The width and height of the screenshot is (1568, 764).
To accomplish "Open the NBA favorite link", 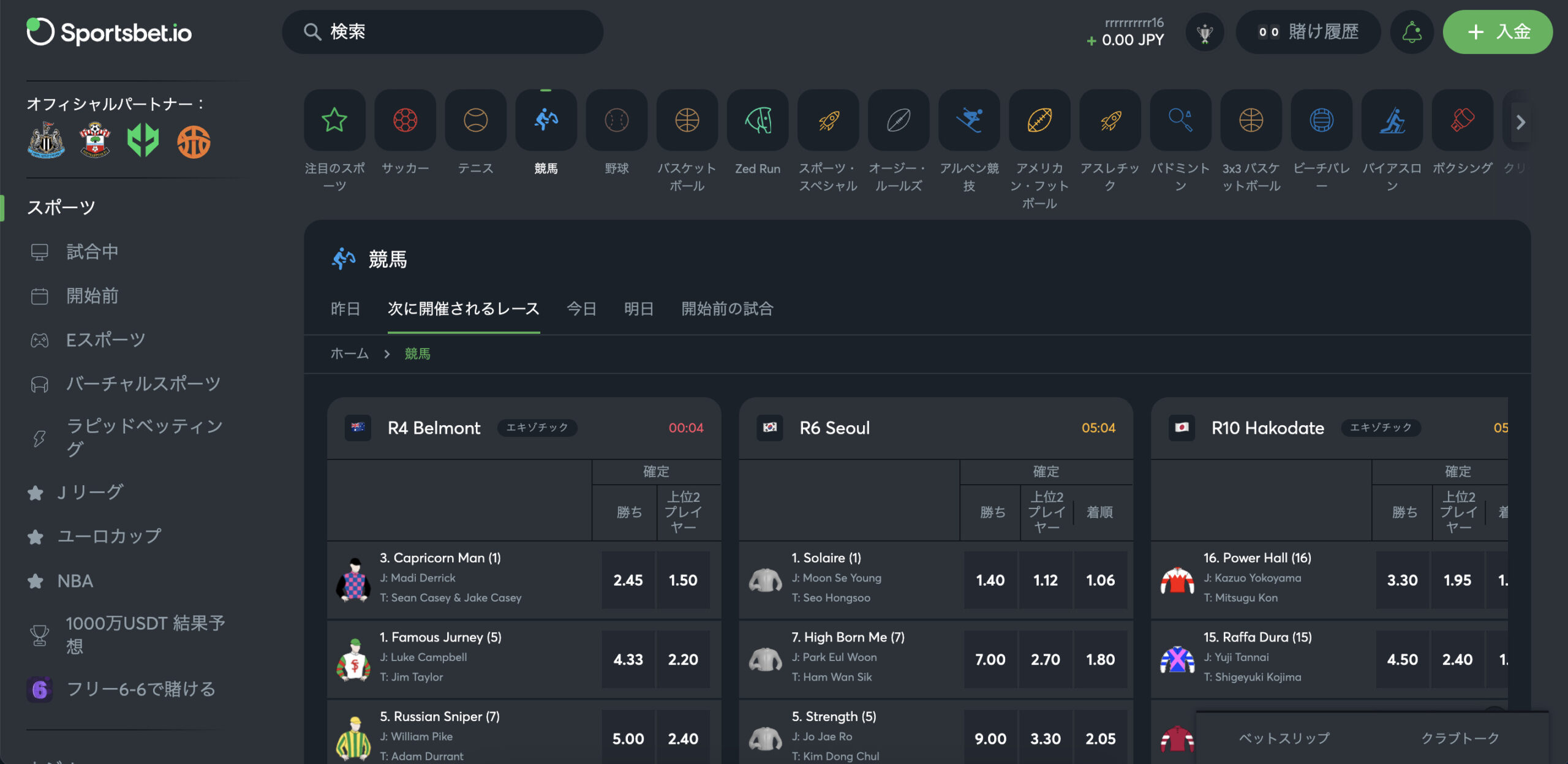I will coord(75,581).
